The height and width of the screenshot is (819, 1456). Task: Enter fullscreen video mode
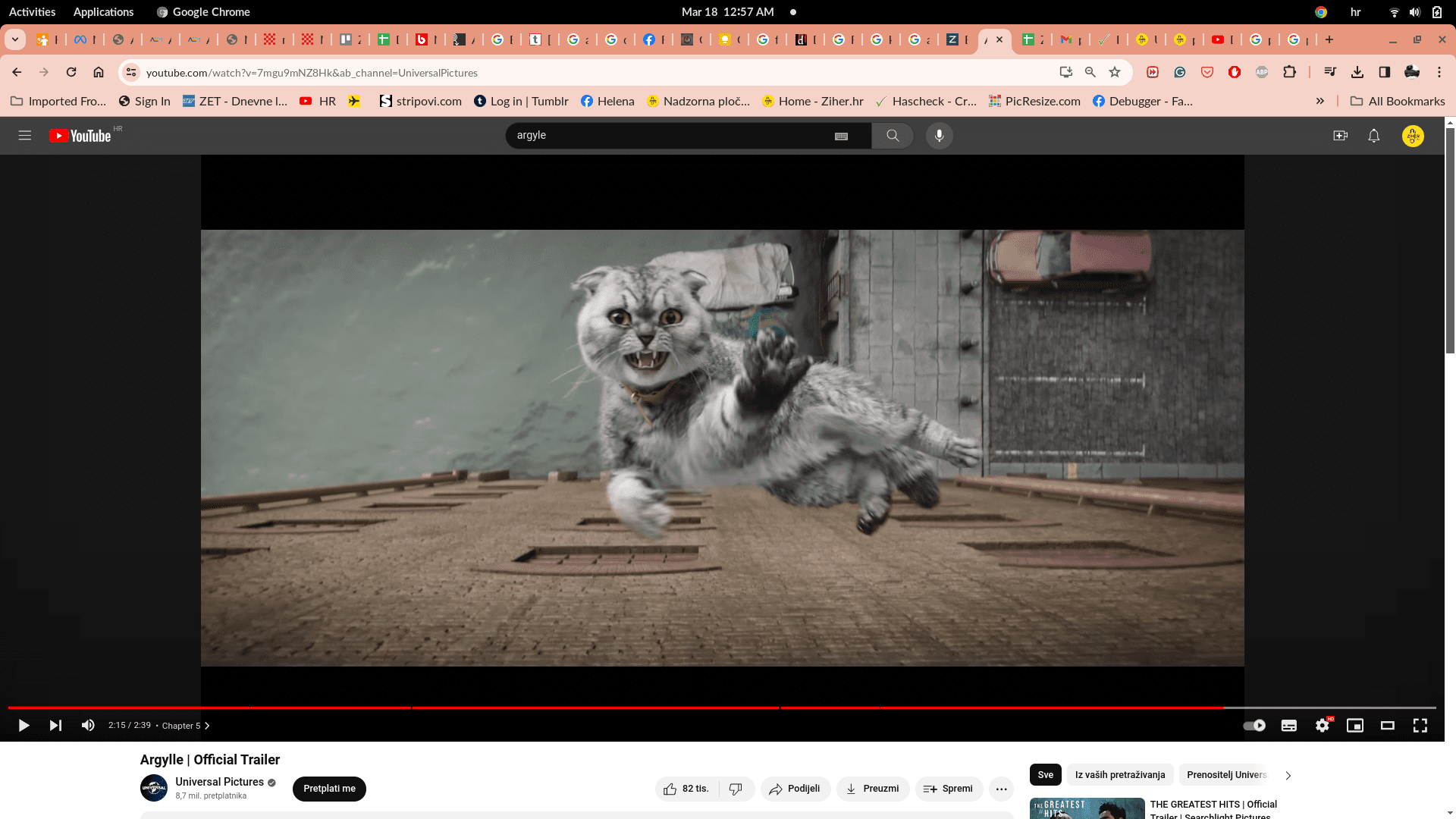[1420, 726]
